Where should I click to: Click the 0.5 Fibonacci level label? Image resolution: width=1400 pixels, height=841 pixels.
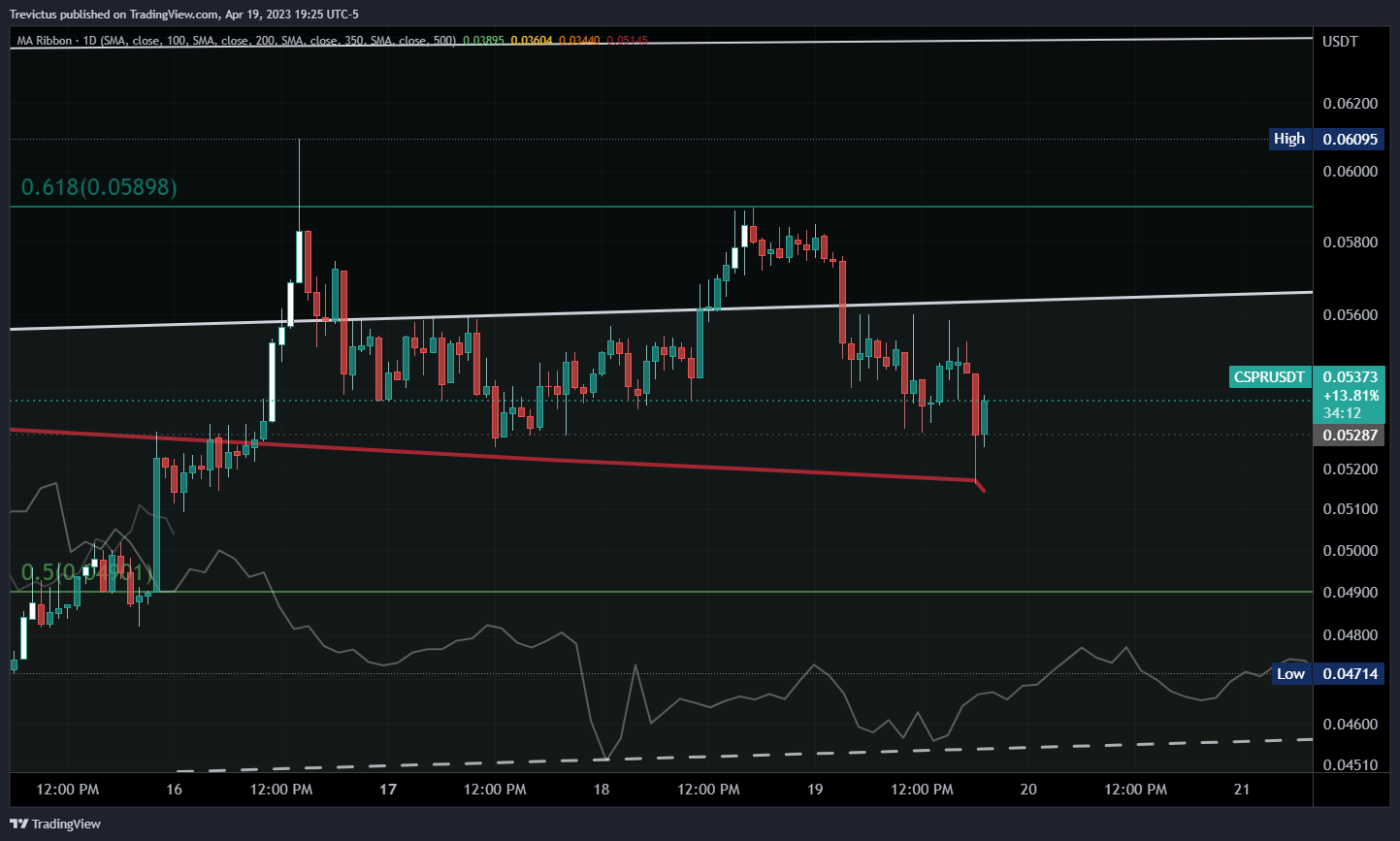pos(87,573)
